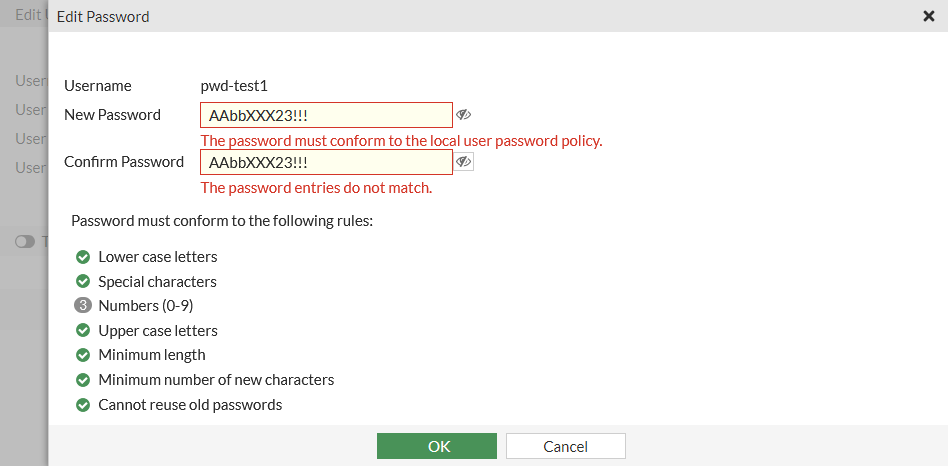This screenshot has width=948, height=466.
Task: Show the New Password text via eye icon
Action: [x=463, y=115]
